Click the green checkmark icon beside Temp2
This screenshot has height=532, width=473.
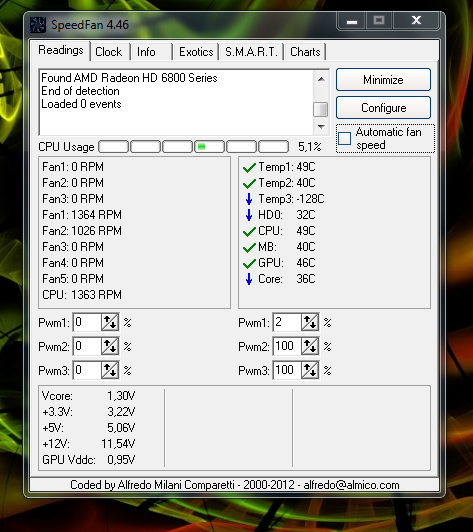pyautogui.click(x=249, y=183)
